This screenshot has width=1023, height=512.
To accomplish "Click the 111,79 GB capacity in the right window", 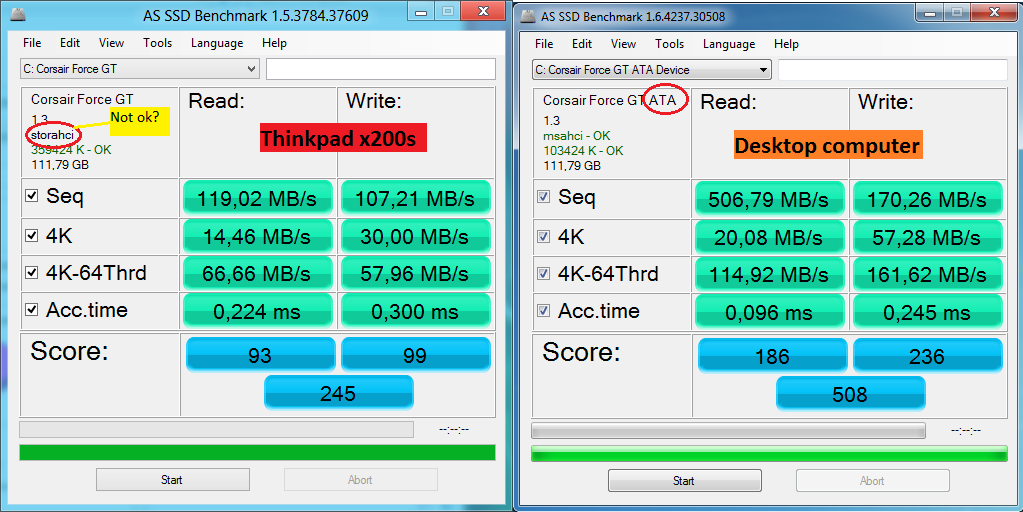I will (x=572, y=166).
